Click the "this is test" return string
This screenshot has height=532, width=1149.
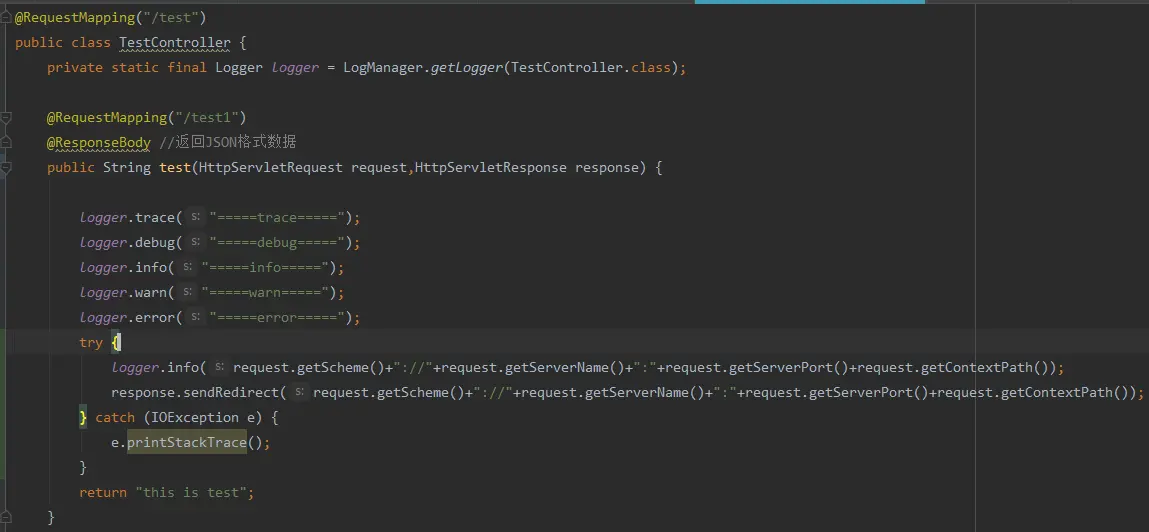coord(191,492)
